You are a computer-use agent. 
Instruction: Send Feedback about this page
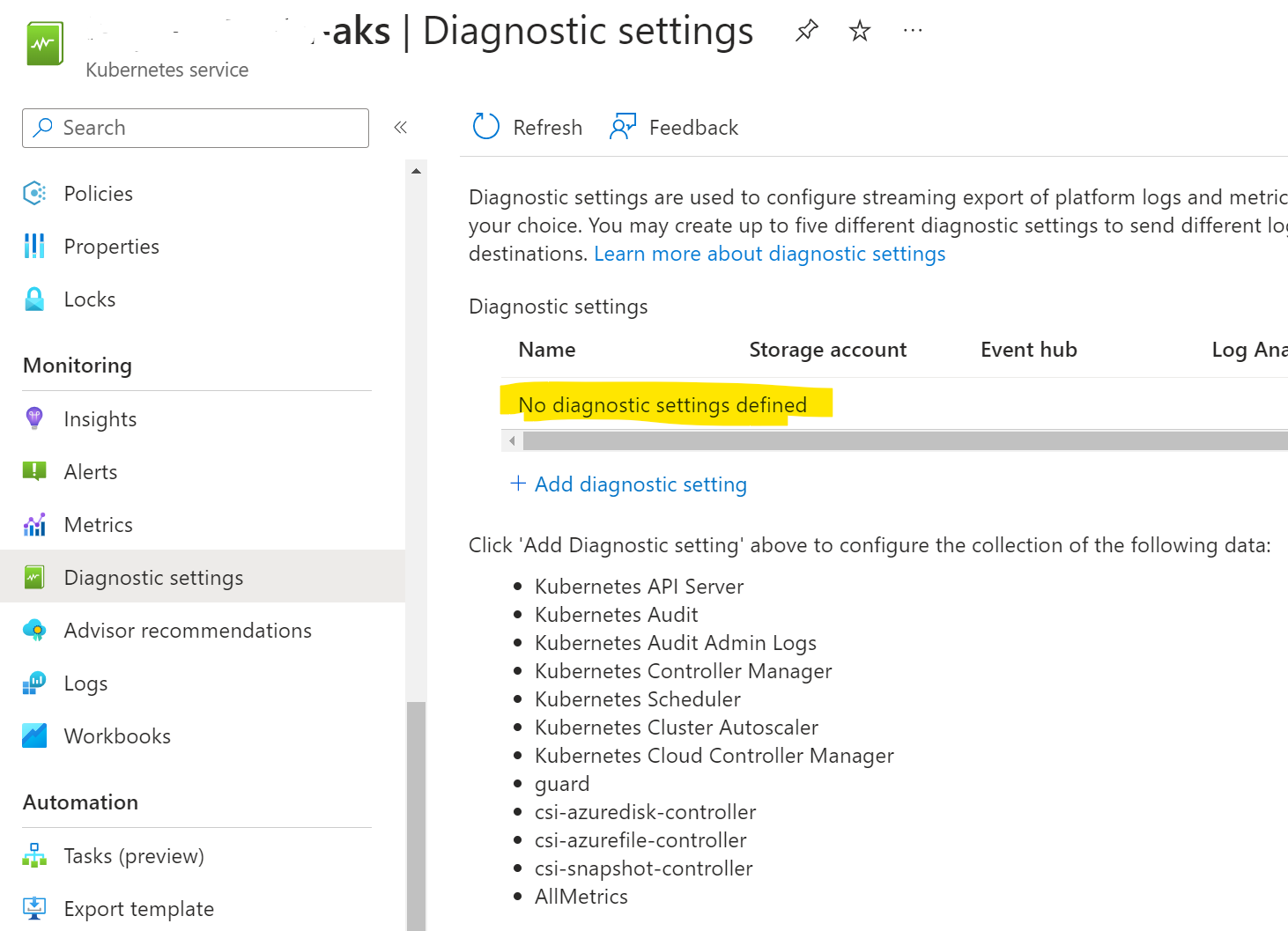674,127
